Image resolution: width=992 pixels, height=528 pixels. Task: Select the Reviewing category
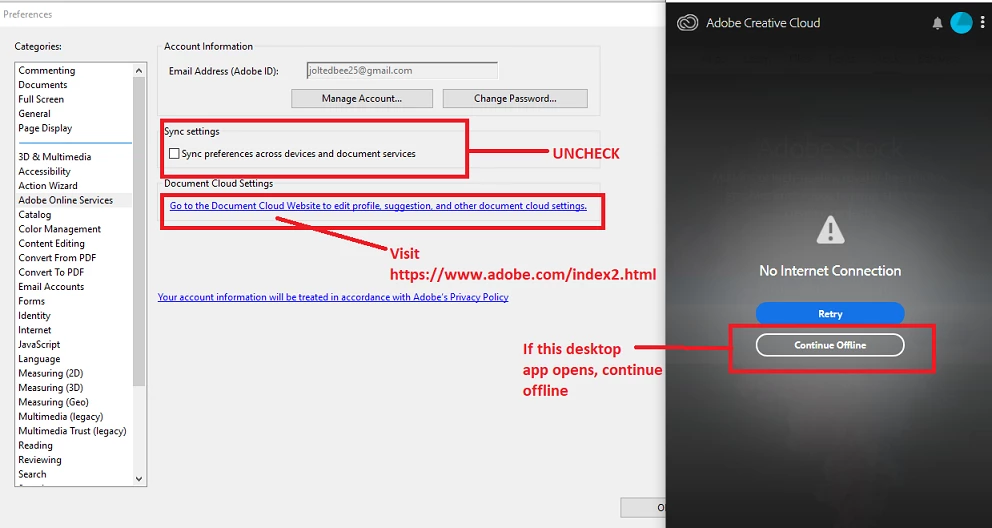(x=40, y=460)
